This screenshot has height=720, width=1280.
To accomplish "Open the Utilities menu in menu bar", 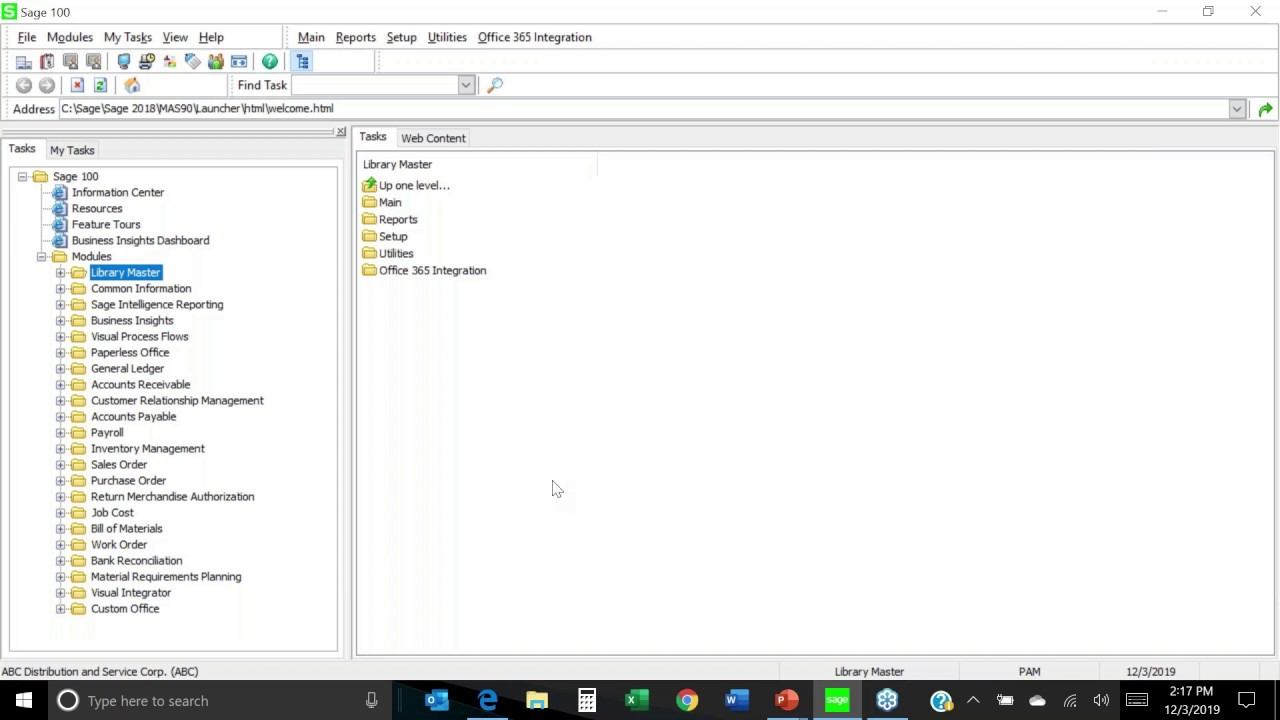I will (447, 37).
